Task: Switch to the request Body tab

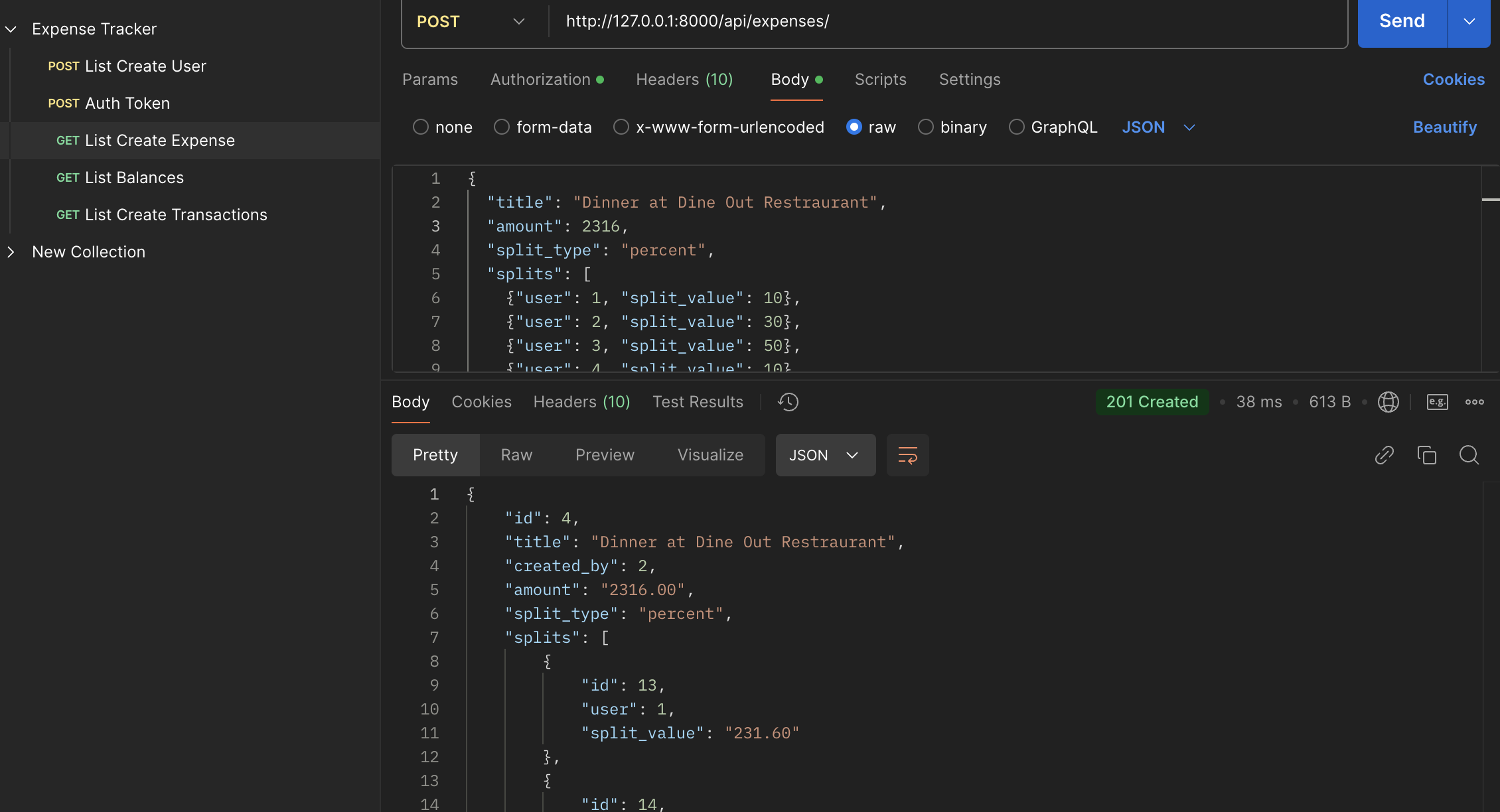Action: click(796, 80)
